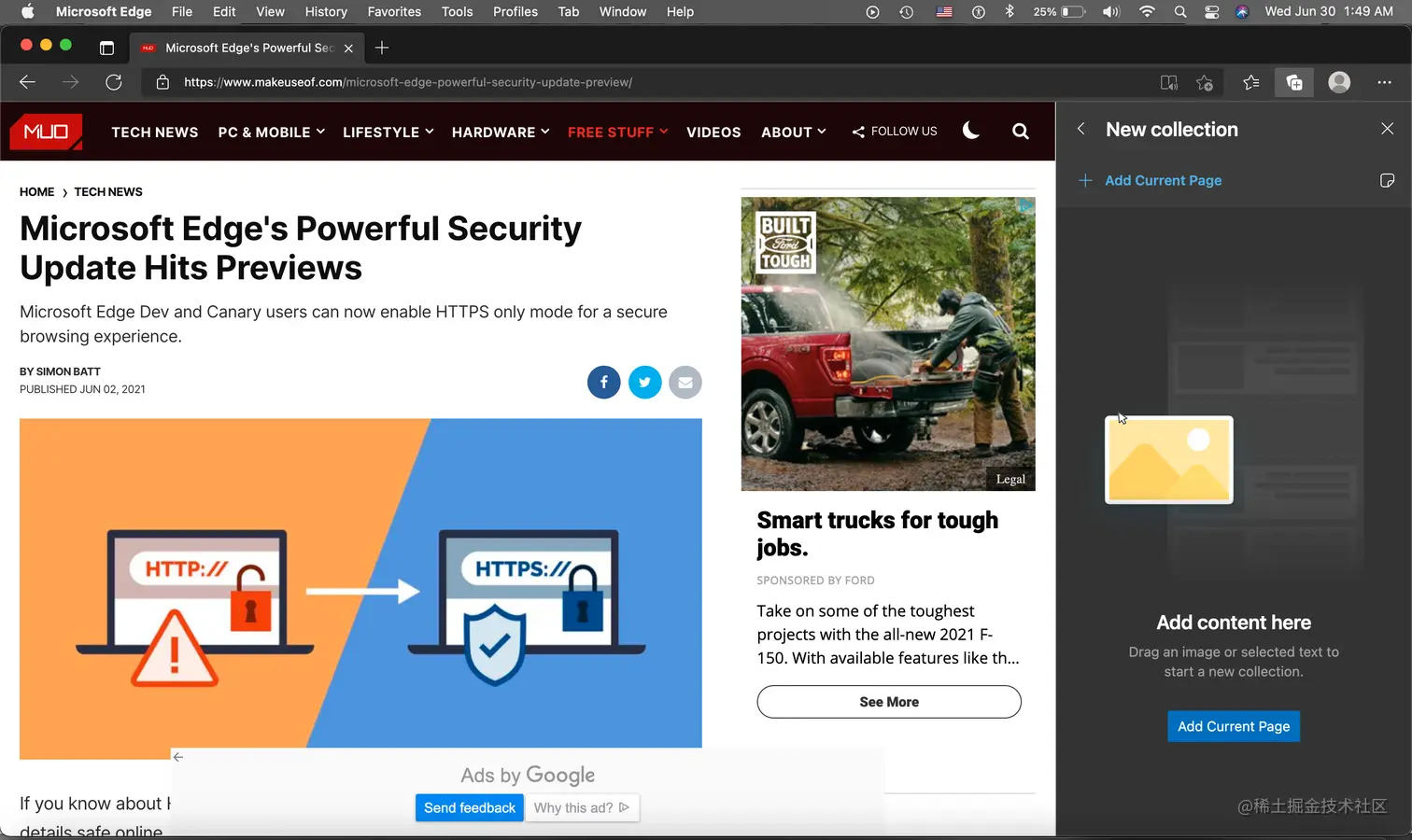Image resolution: width=1412 pixels, height=840 pixels.
Task: Click blue Add Current Page button
Action: pos(1234,726)
